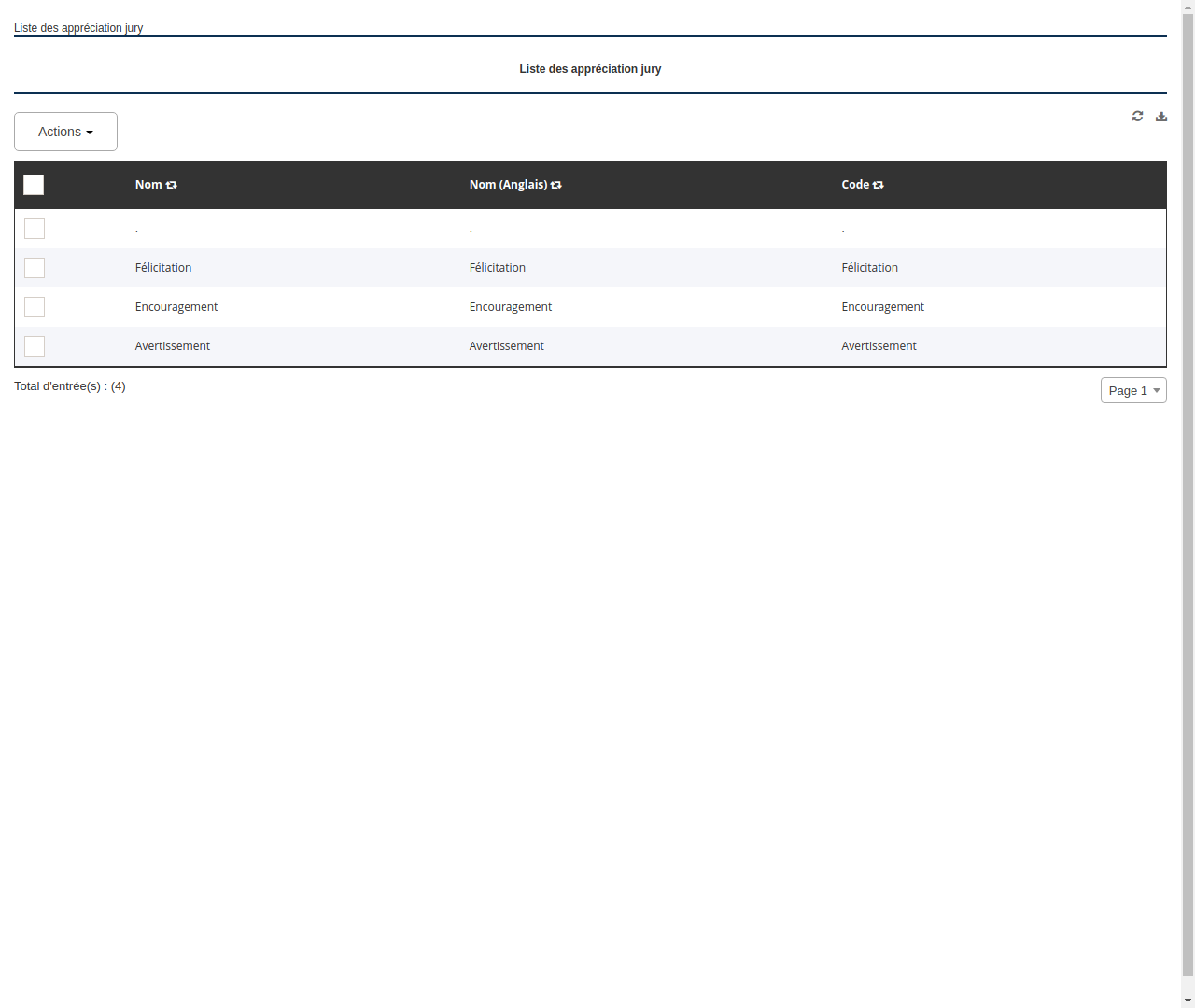Click the sort icon beside Code
The image size is (1195, 1008).
pyautogui.click(x=879, y=185)
